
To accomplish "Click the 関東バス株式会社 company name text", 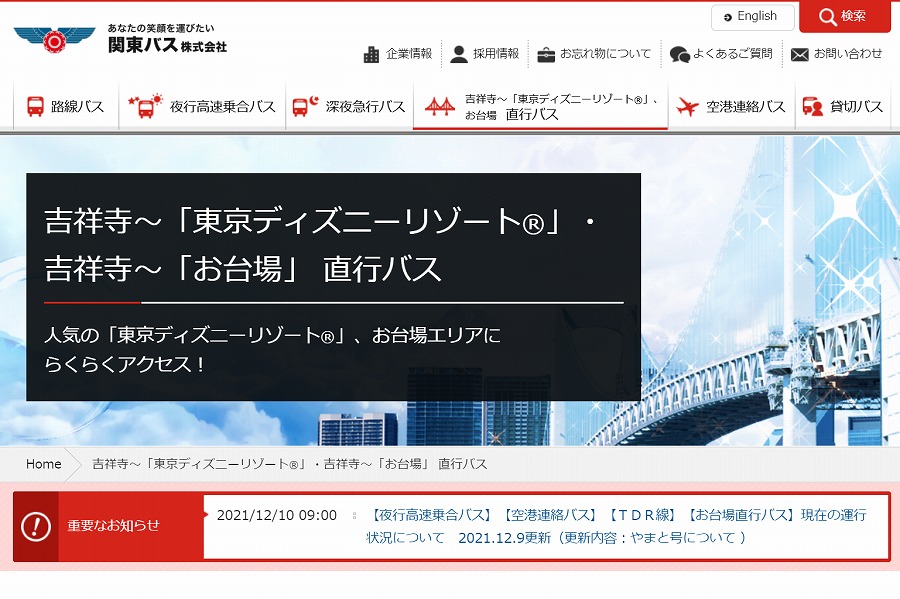I will (167, 45).
